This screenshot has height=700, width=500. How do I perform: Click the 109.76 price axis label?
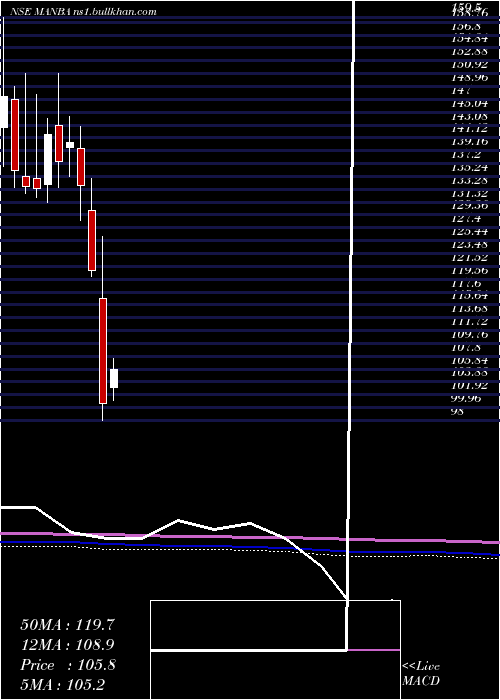469,335
